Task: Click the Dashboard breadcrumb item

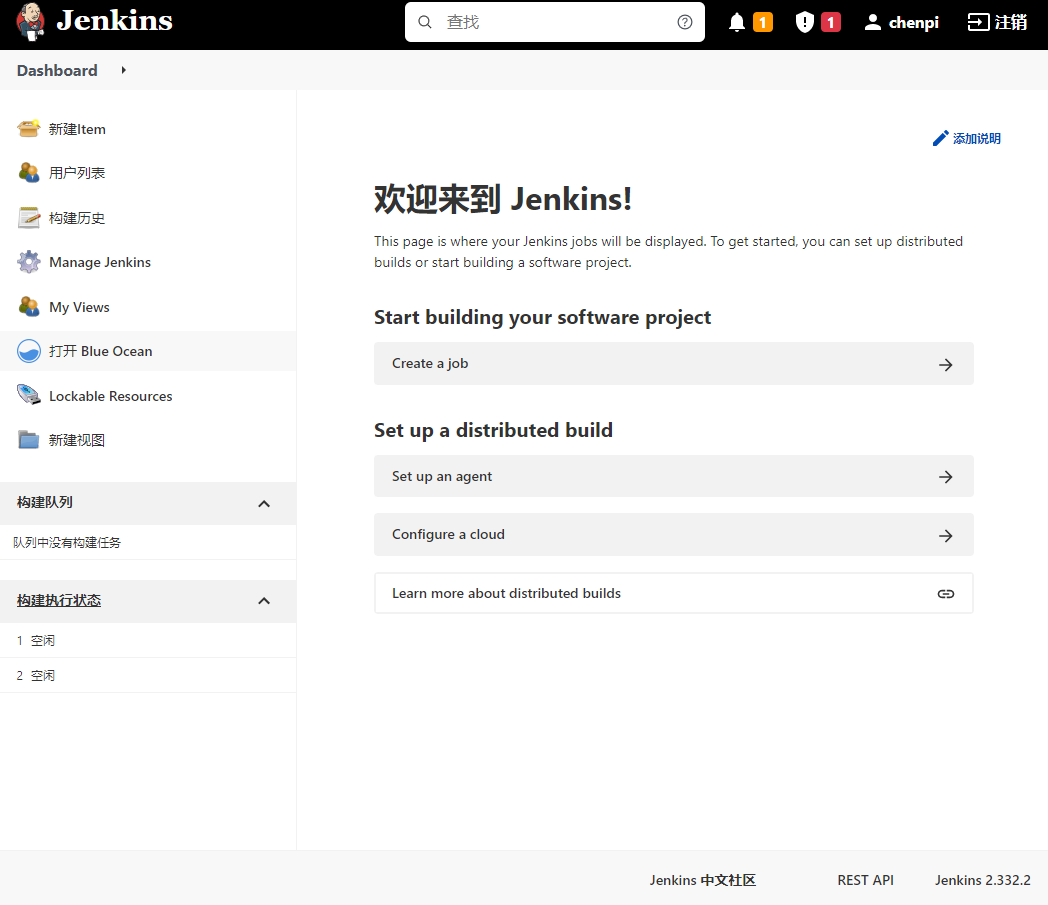Action: coord(56,70)
